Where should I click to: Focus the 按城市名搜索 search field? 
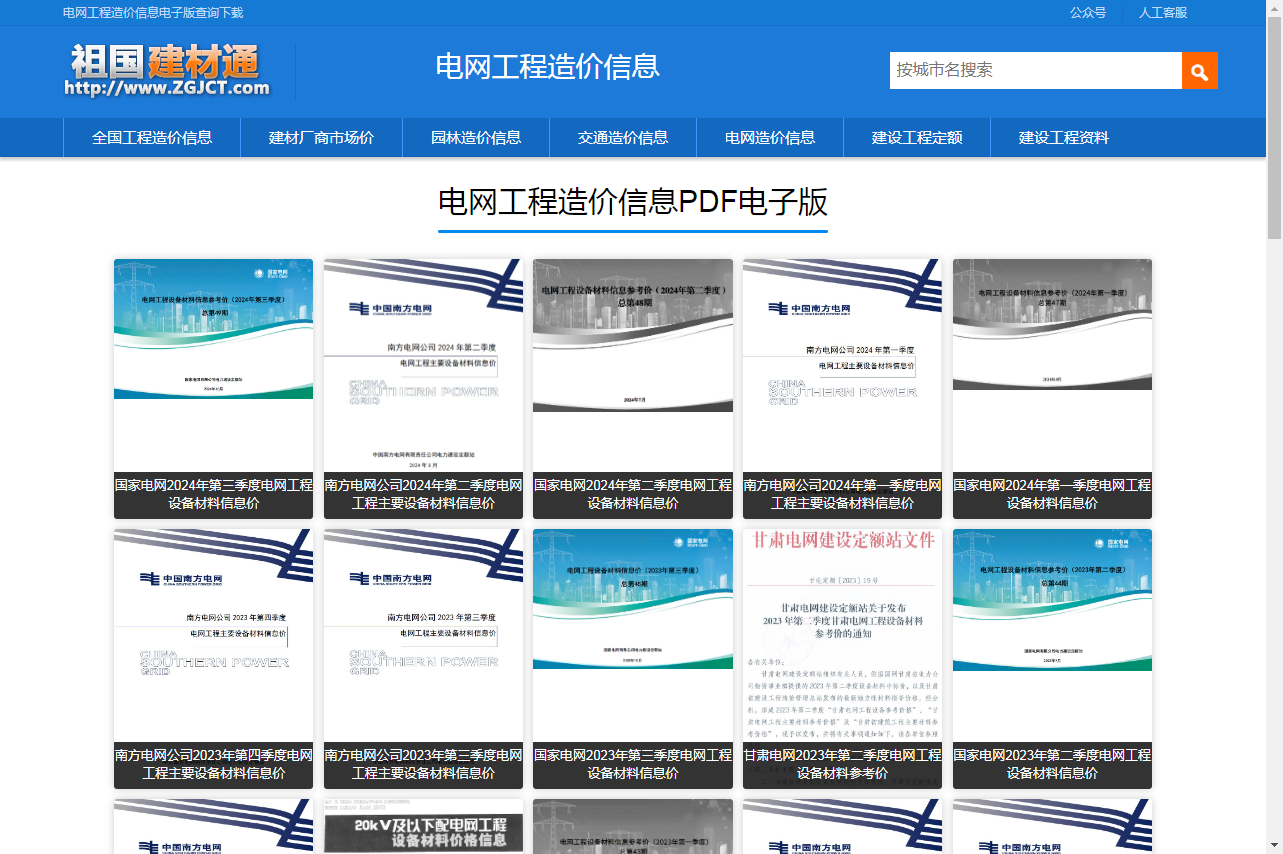[1036, 70]
